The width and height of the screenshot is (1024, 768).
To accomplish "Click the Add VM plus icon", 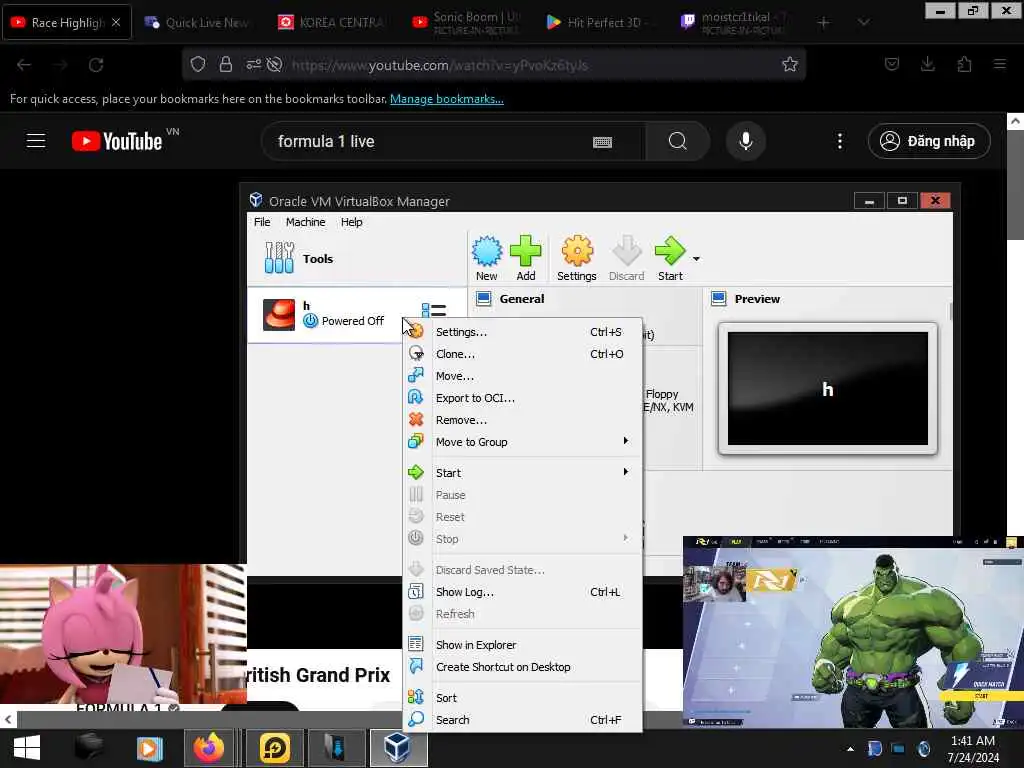I will 526,258.
